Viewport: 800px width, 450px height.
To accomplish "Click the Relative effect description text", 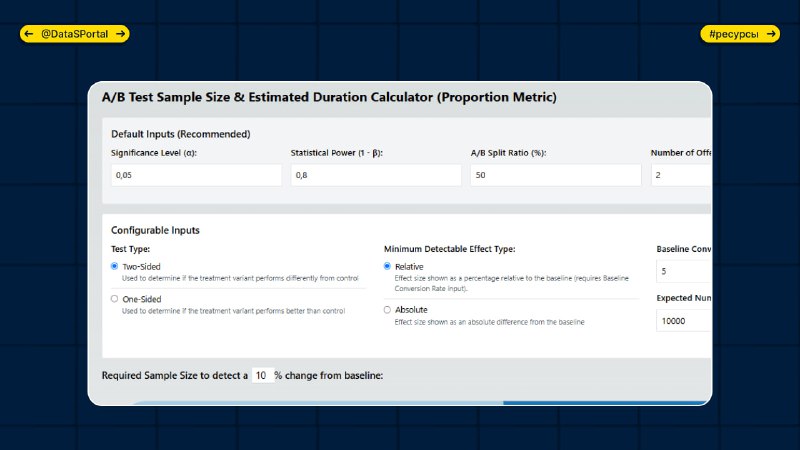I will (x=512, y=284).
